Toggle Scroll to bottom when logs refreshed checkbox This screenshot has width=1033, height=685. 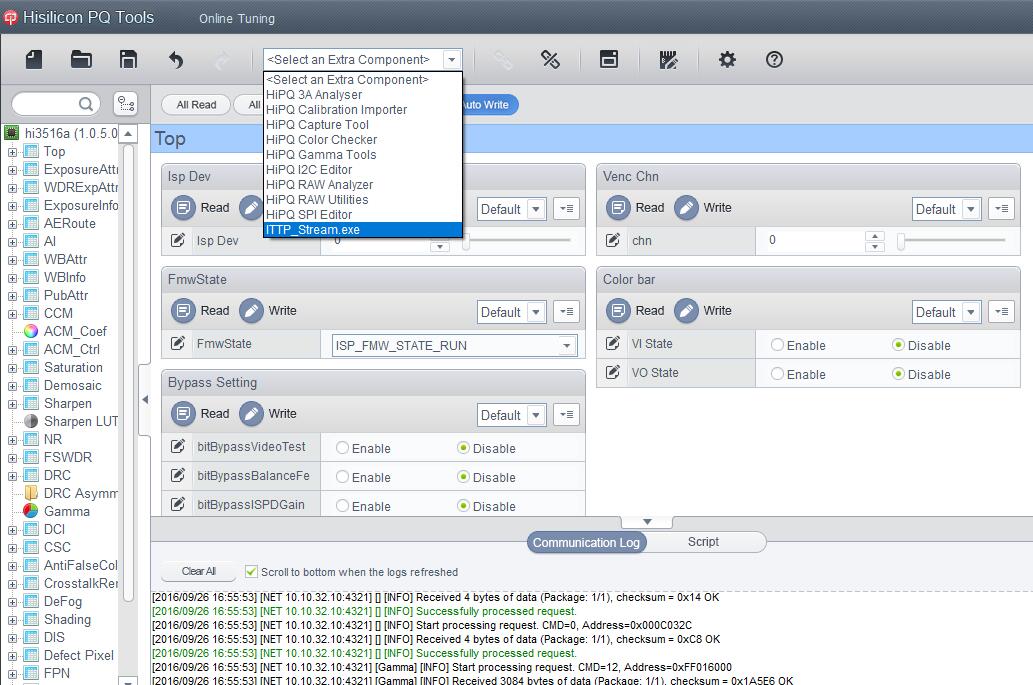(251, 572)
